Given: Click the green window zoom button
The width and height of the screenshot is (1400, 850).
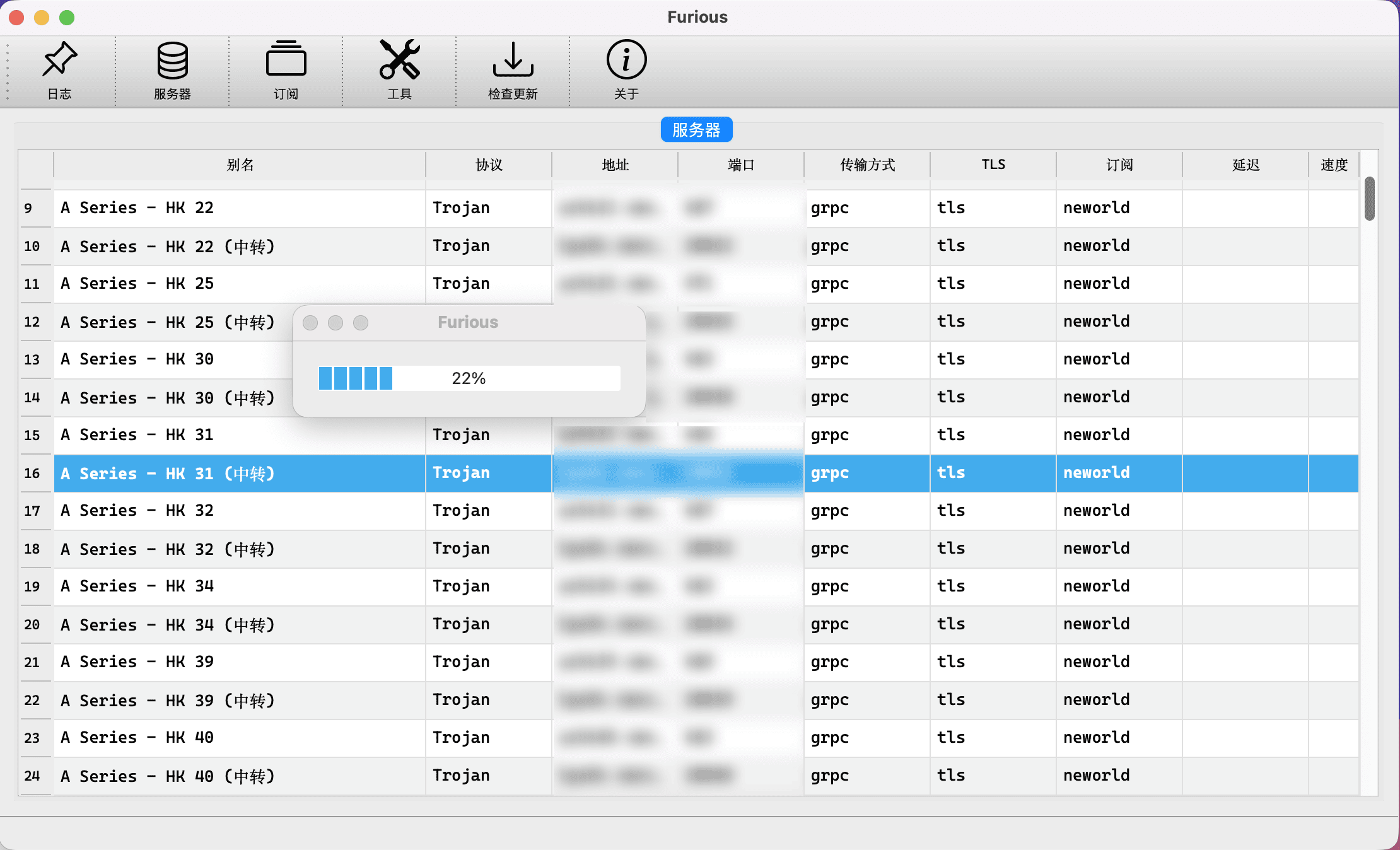Looking at the screenshot, I should [67, 18].
